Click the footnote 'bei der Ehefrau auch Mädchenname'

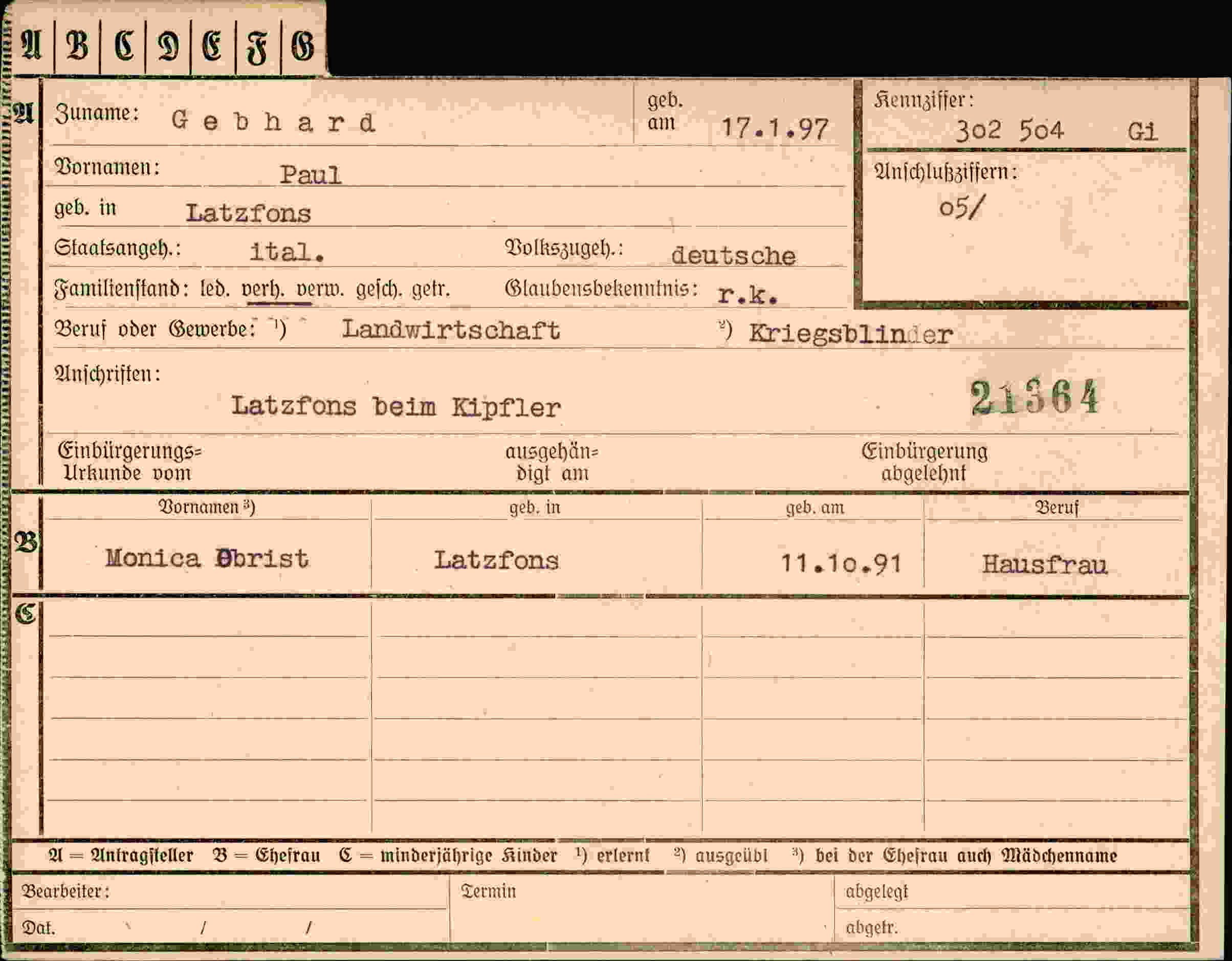click(x=966, y=856)
